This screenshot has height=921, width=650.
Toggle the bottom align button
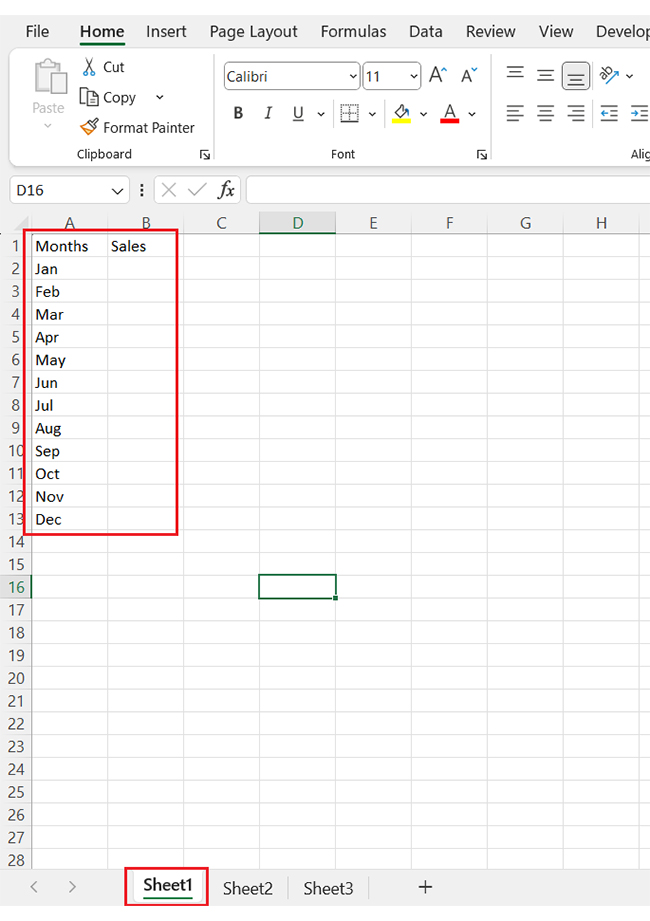(575, 75)
